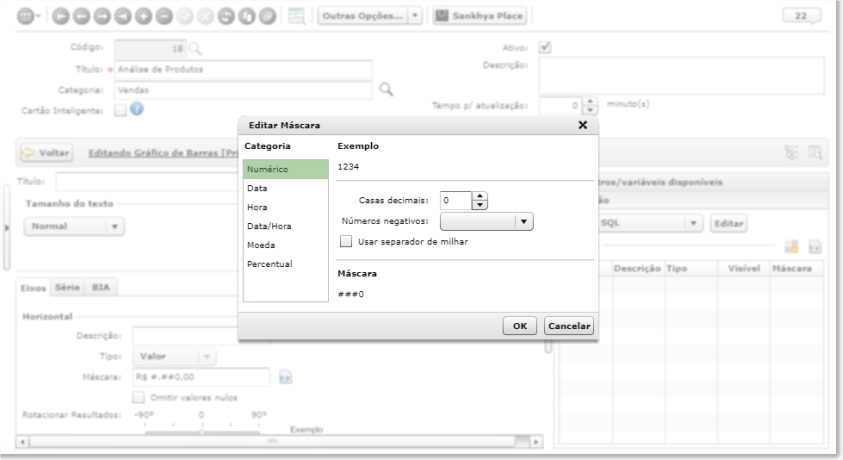Screen dimensions: 843x460
Task: Expand the collapsed left side panel arrow
Action: [x=7, y=228]
